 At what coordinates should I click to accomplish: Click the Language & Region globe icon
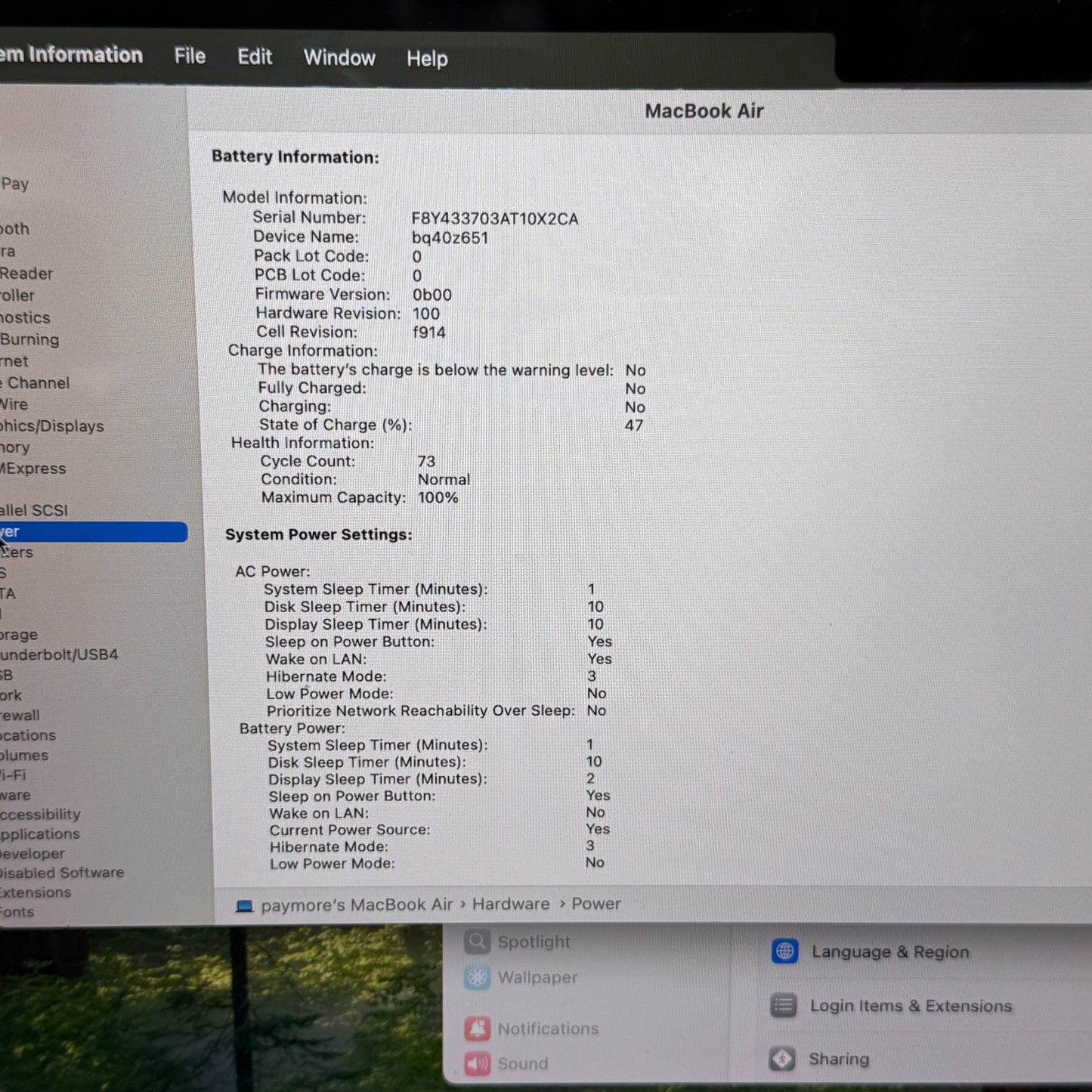tap(784, 951)
